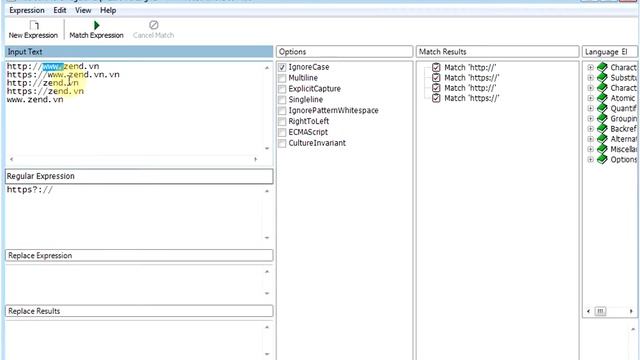Click Input Text scroll-down arrow
The height and width of the screenshot is (360, 640).
(x=267, y=149)
